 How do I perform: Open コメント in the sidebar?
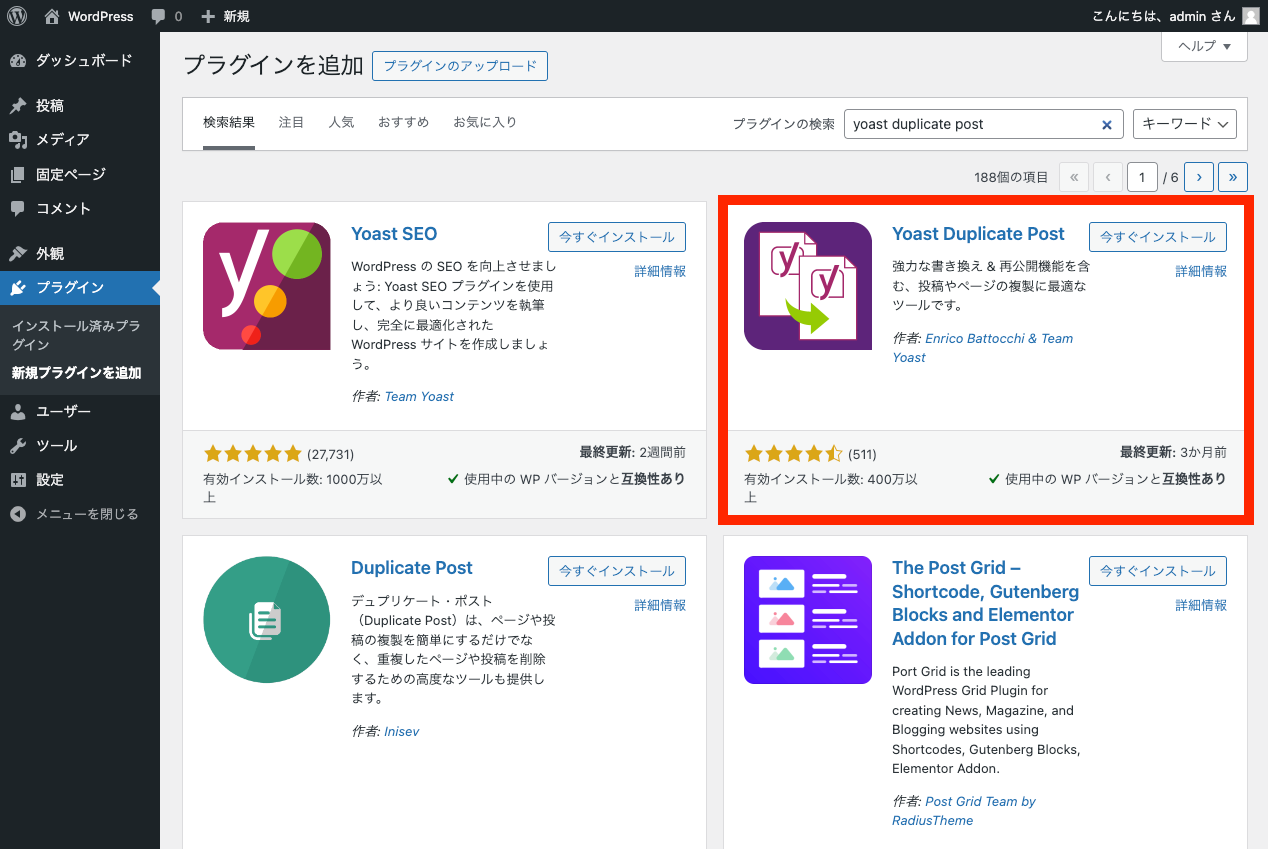[x=80, y=208]
